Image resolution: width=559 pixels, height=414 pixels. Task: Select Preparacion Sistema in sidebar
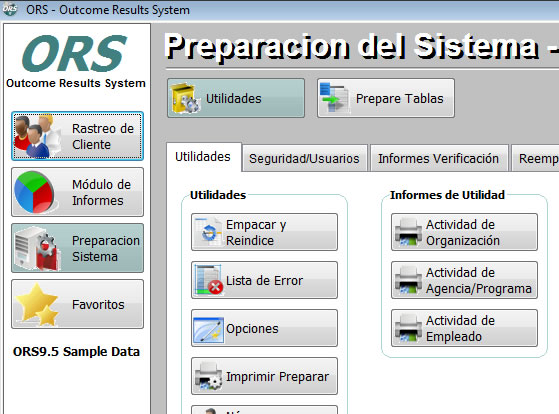click(77, 248)
